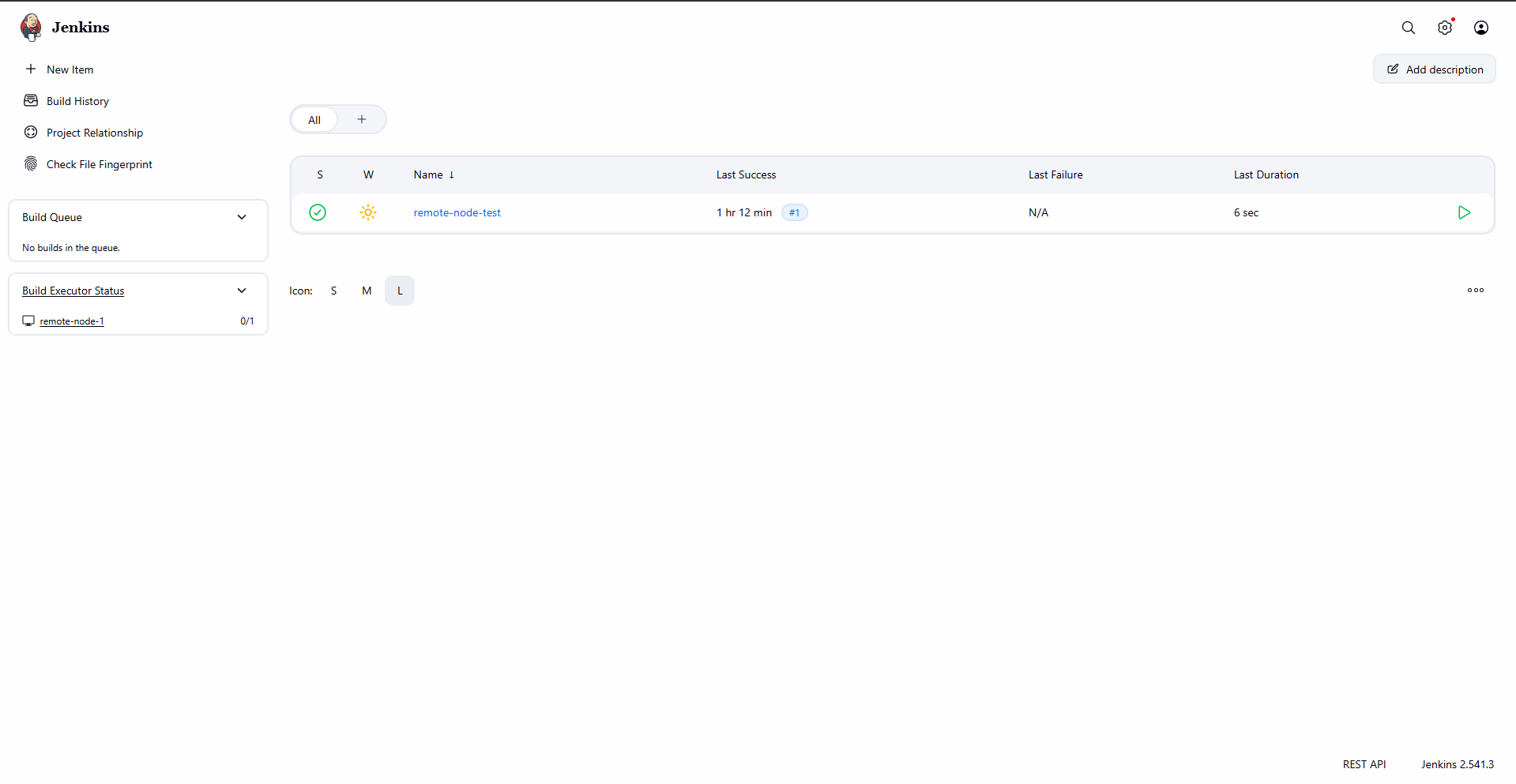Click the '6 sec' duration cell
1516x784 pixels.
coord(1246,212)
